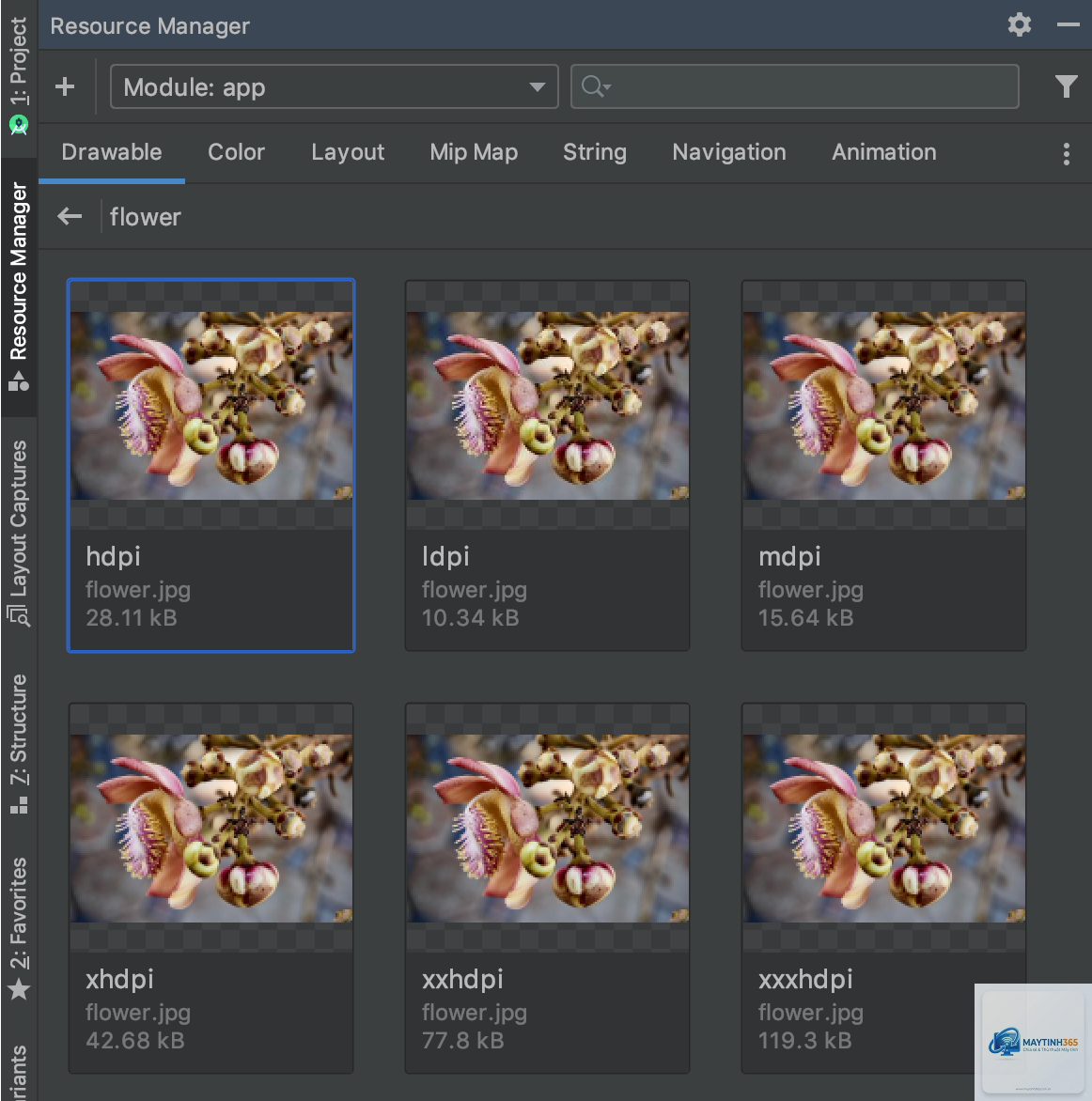Switch to the String tab
Image resolution: width=1092 pixels, height=1101 pixels.
[595, 152]
